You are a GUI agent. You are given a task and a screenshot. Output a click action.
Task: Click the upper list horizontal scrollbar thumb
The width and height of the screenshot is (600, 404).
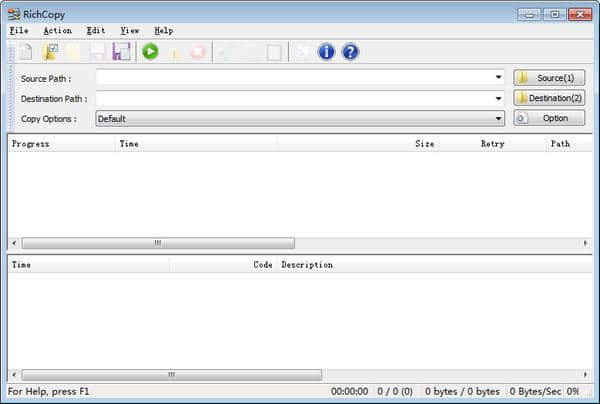pos(158,243)
